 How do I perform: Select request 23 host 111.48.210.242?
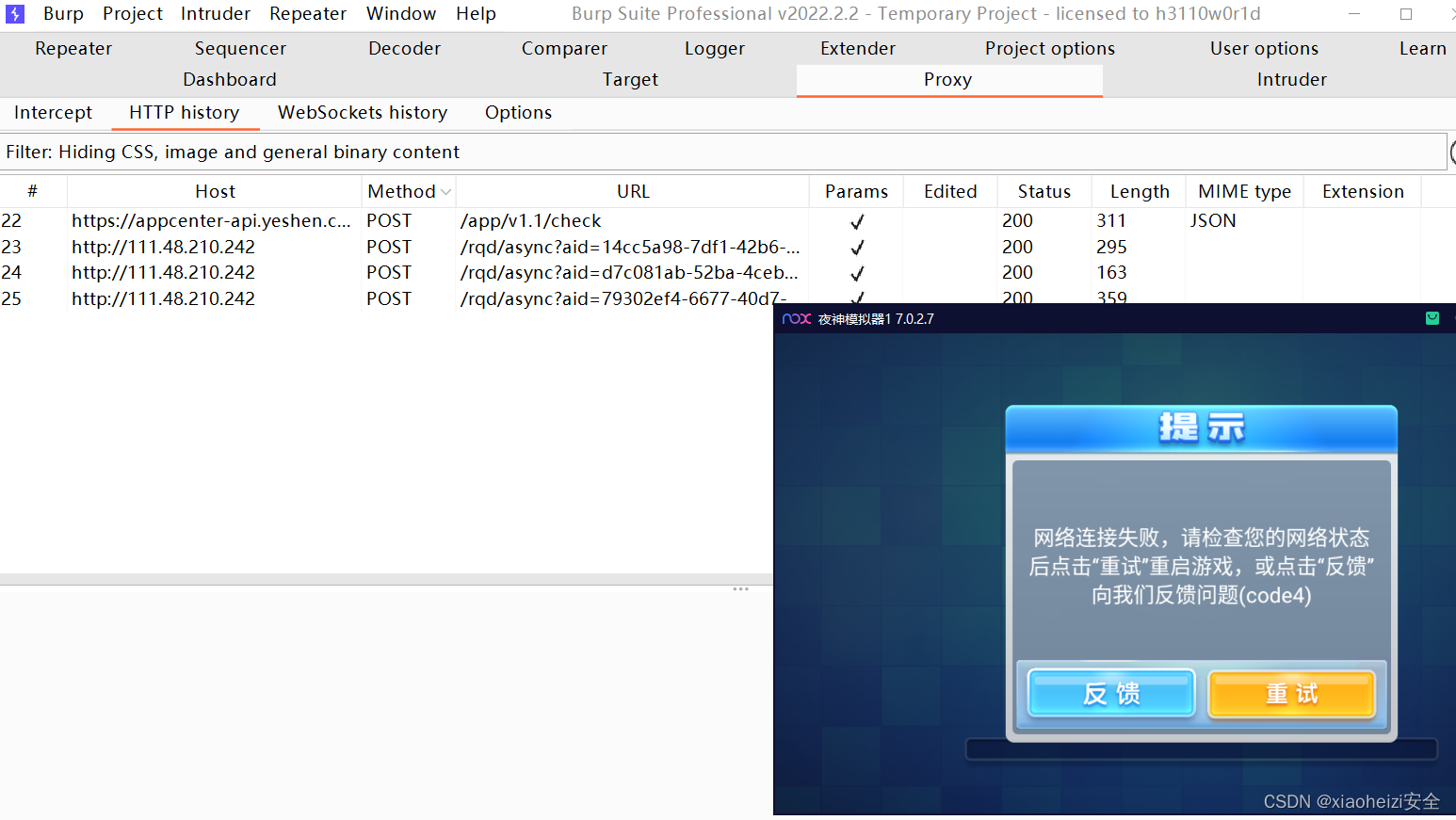pos(163,247)
